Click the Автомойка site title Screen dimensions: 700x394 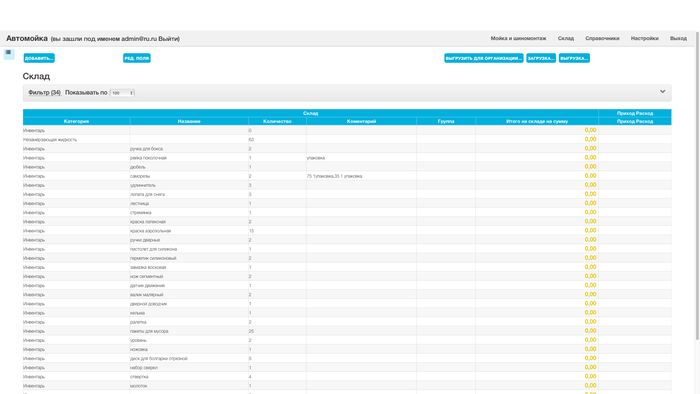27,38
